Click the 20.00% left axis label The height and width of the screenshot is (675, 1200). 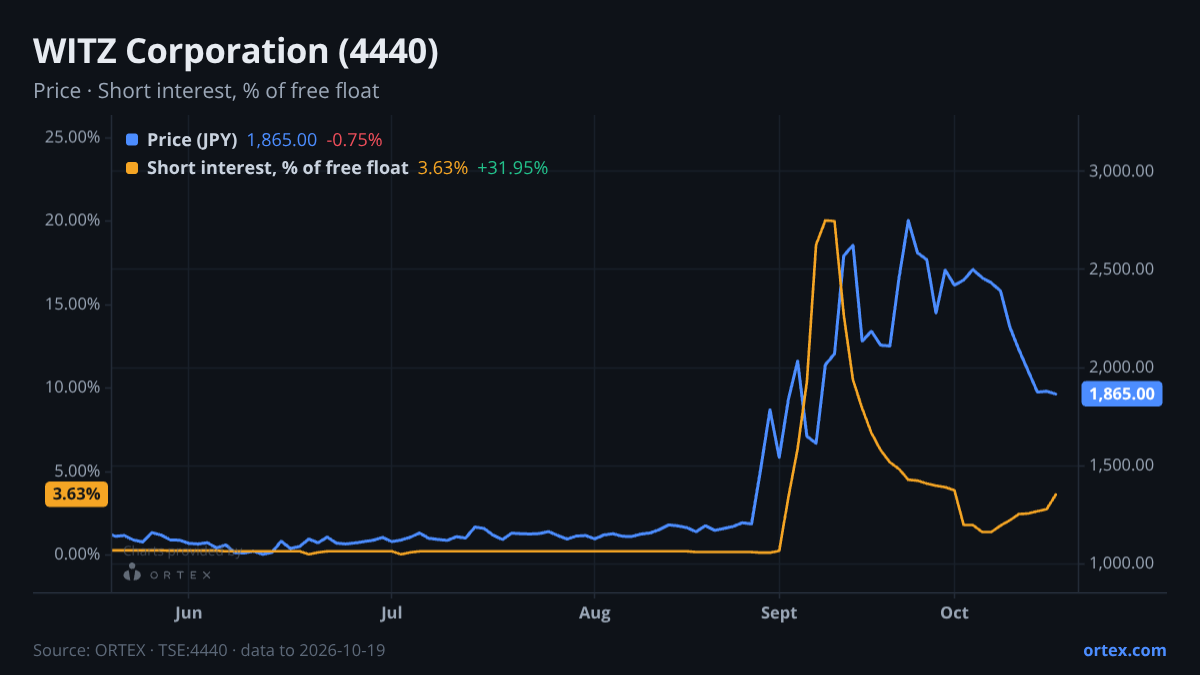click(x=72, y=220)
